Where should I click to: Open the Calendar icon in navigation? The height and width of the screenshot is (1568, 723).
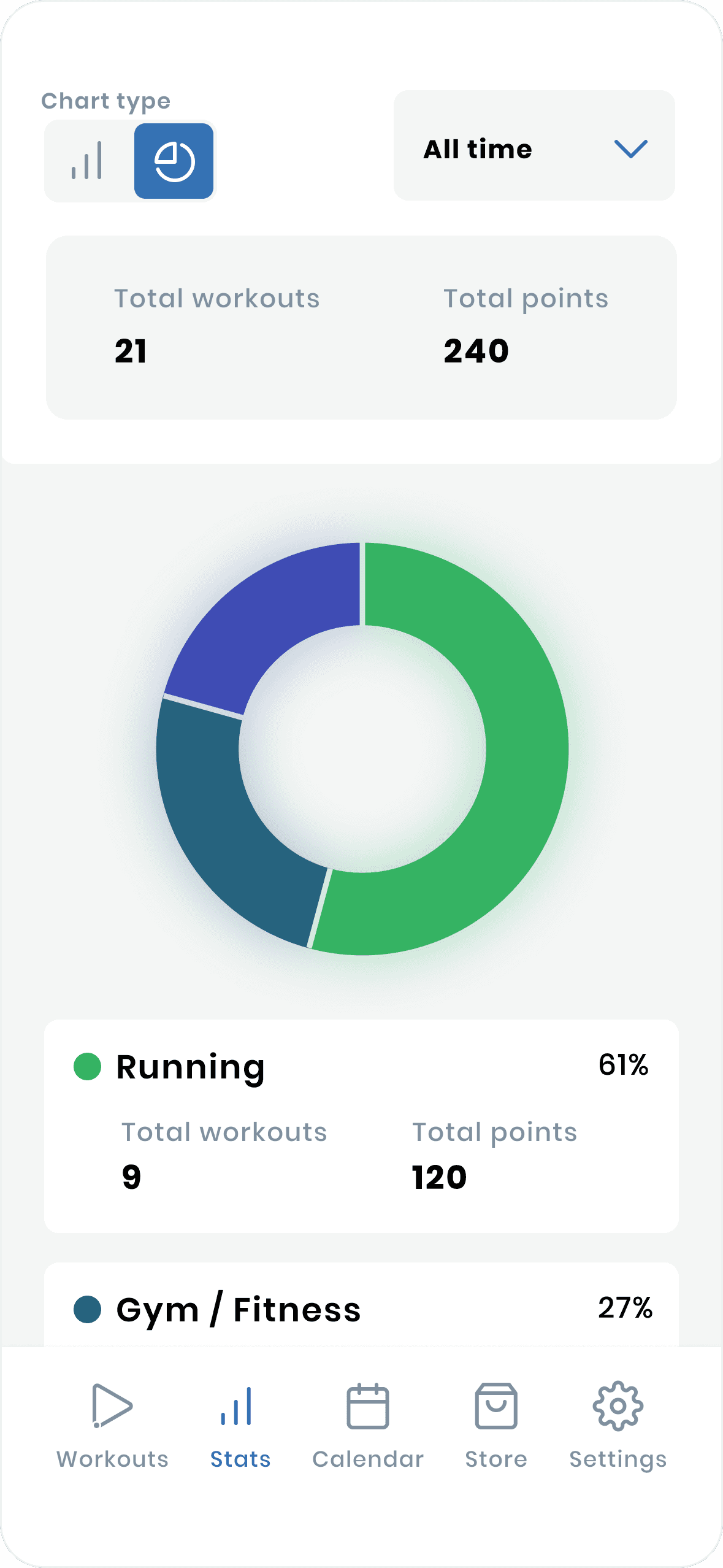(367, 1406)
